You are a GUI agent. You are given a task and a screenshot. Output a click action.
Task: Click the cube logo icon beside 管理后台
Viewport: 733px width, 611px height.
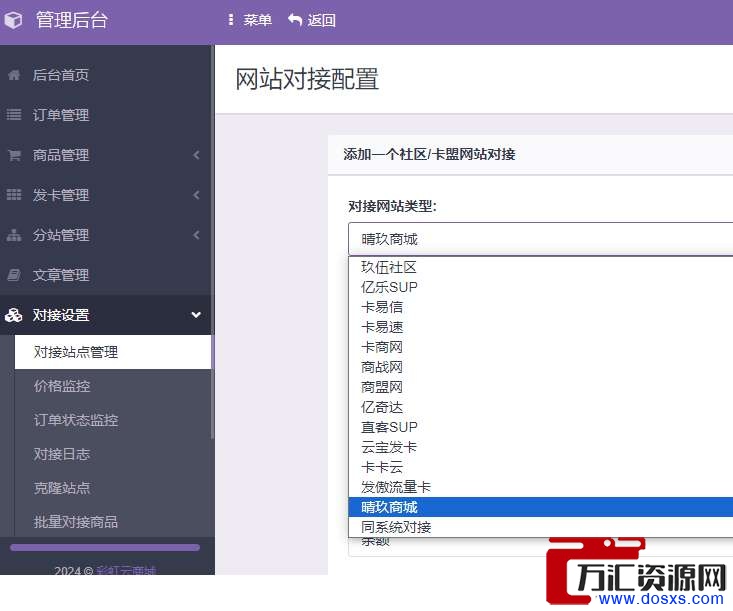tap(13, 20)
